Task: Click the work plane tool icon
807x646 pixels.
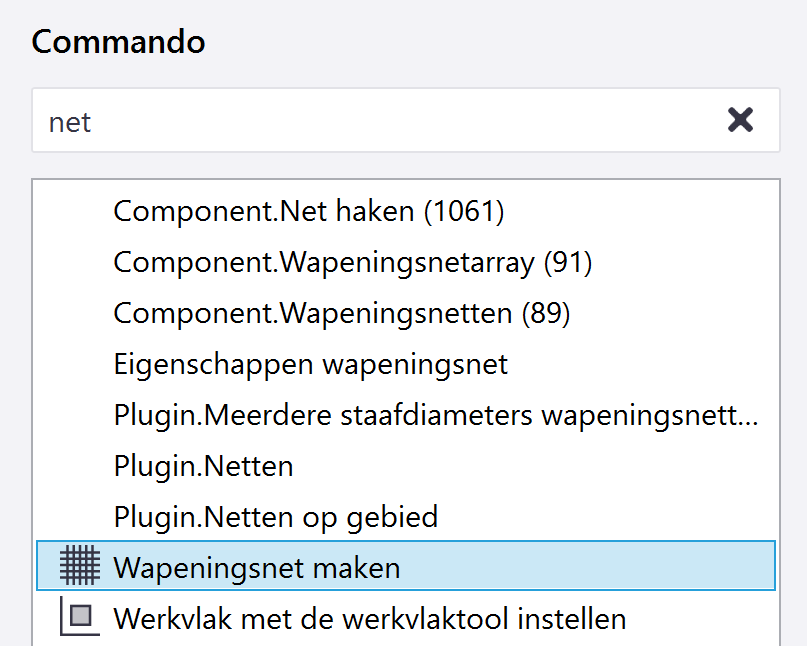Action: [81, 617]
